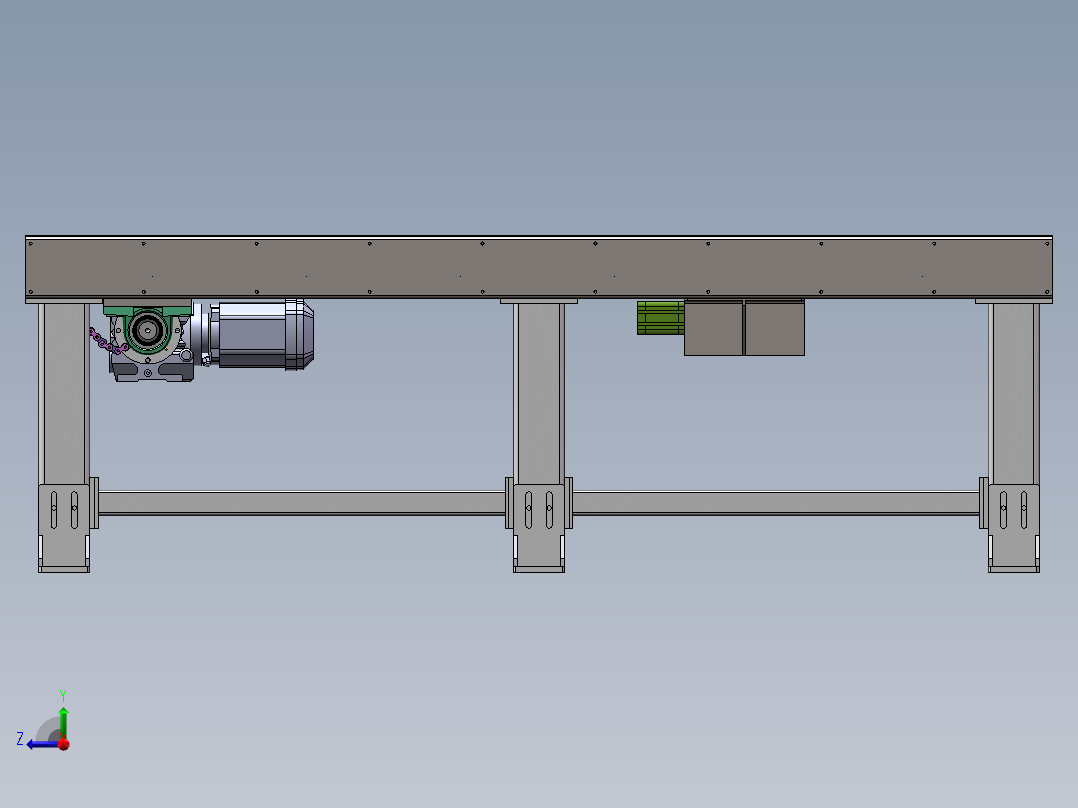This screenshot has width=1078, height=808.
Task: Select the electric motor body
Action: click(252, 334)
